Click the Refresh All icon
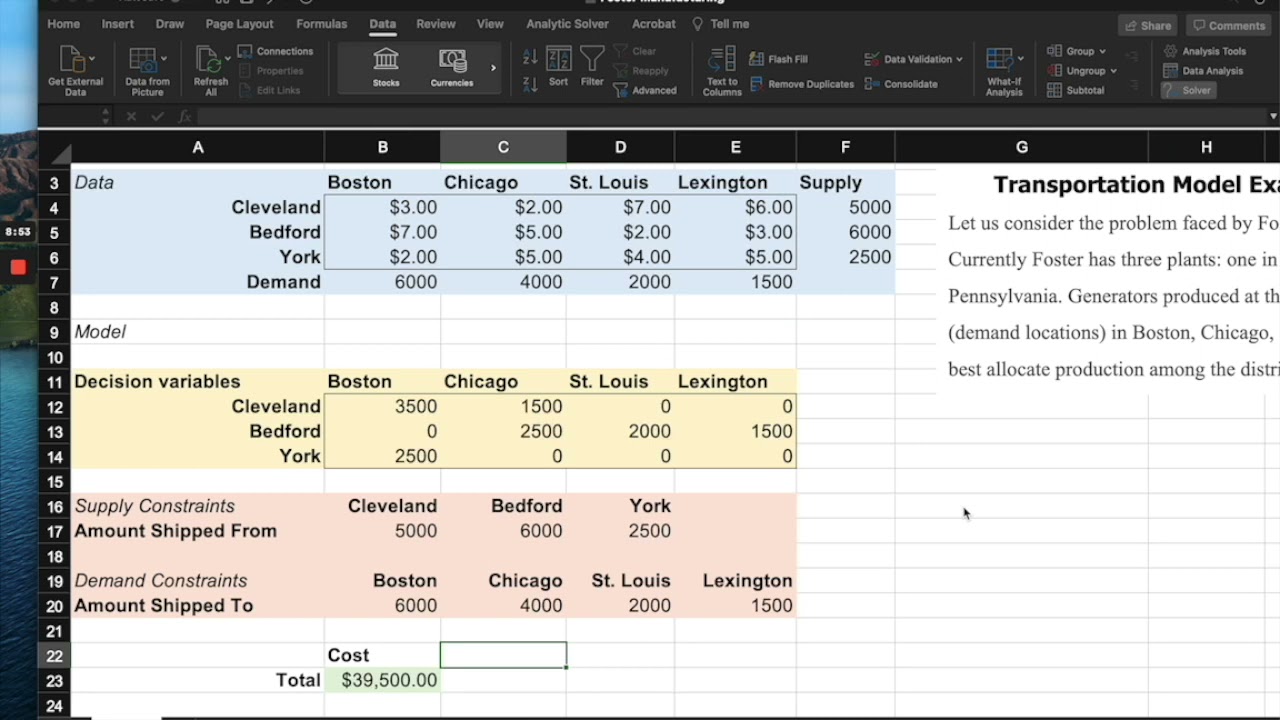This screenshot has height=720, width=1280. [208, 60]
